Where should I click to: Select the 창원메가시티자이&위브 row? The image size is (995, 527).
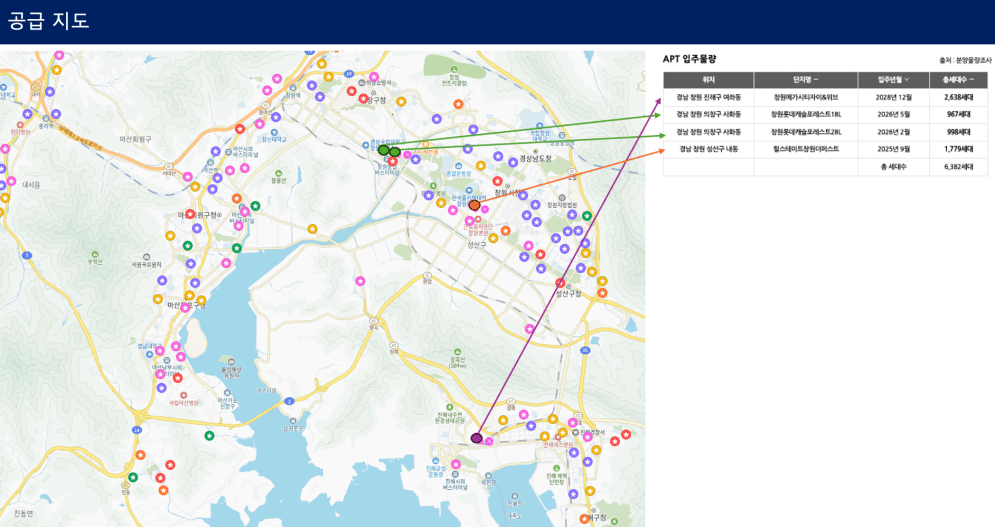[806, 98]
